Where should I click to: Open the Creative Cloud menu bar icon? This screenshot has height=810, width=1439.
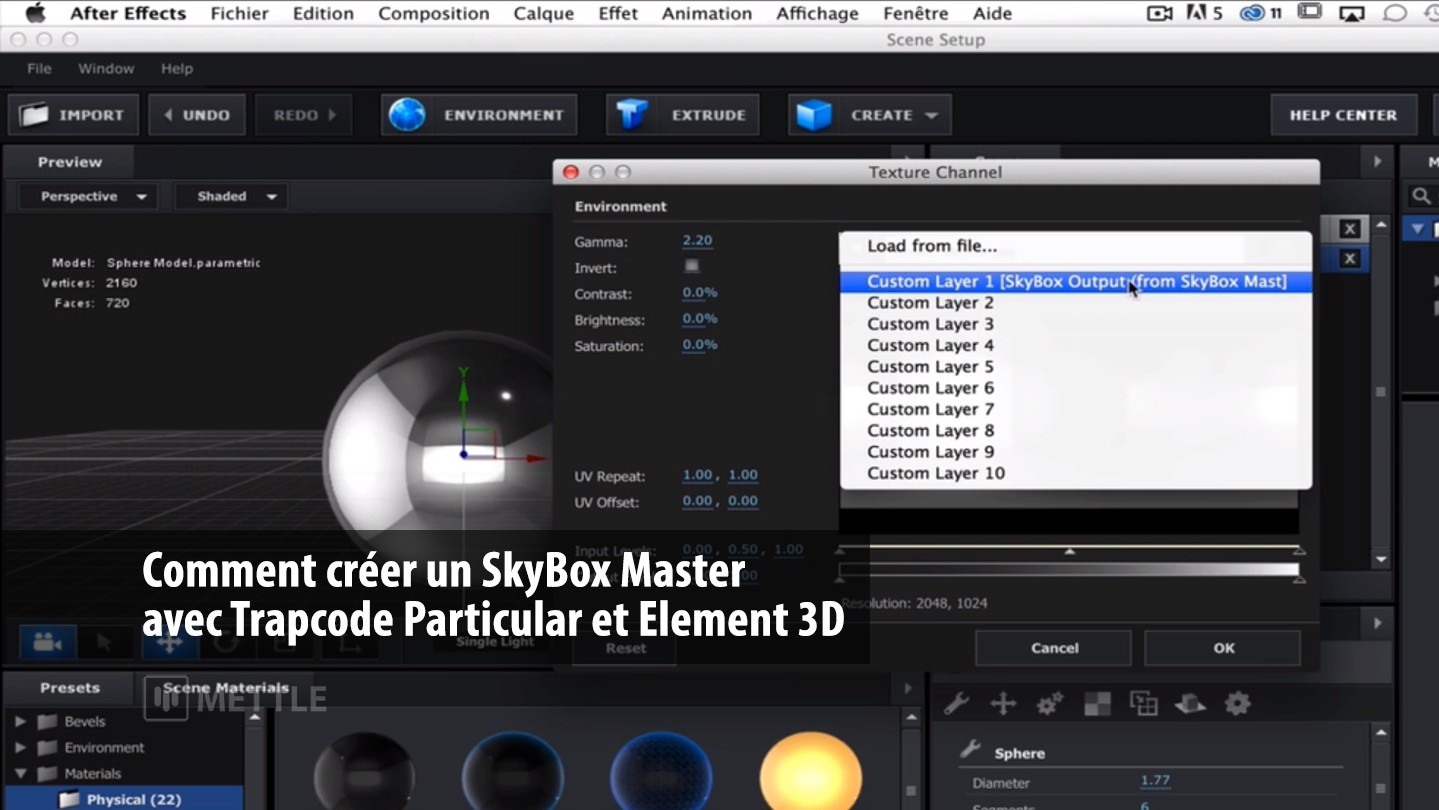click(1253, 13)
